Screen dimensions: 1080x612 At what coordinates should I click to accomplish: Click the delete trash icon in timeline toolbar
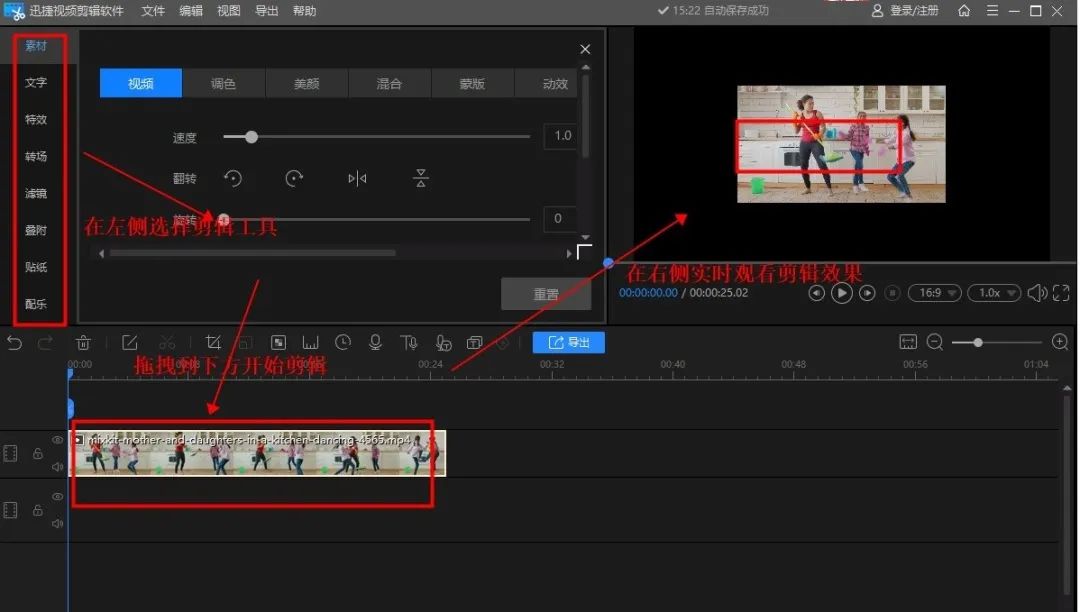(84, 343)
